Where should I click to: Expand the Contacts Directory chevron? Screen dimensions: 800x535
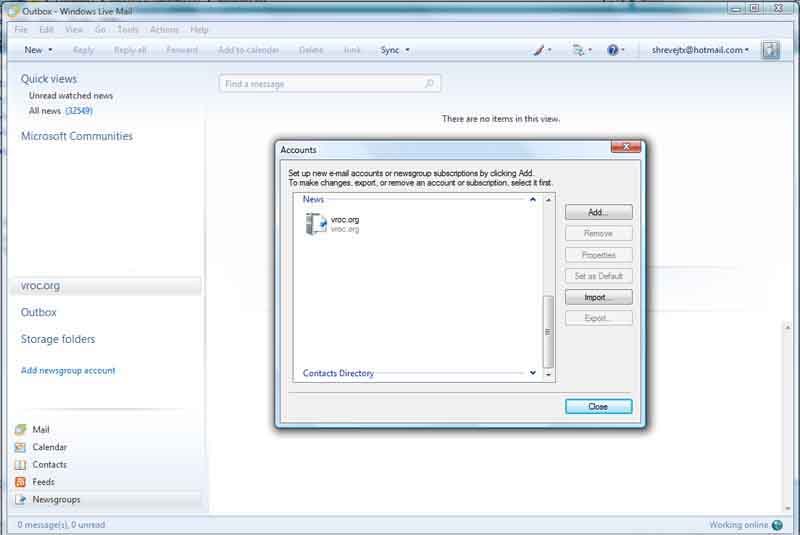coord(533,373)
